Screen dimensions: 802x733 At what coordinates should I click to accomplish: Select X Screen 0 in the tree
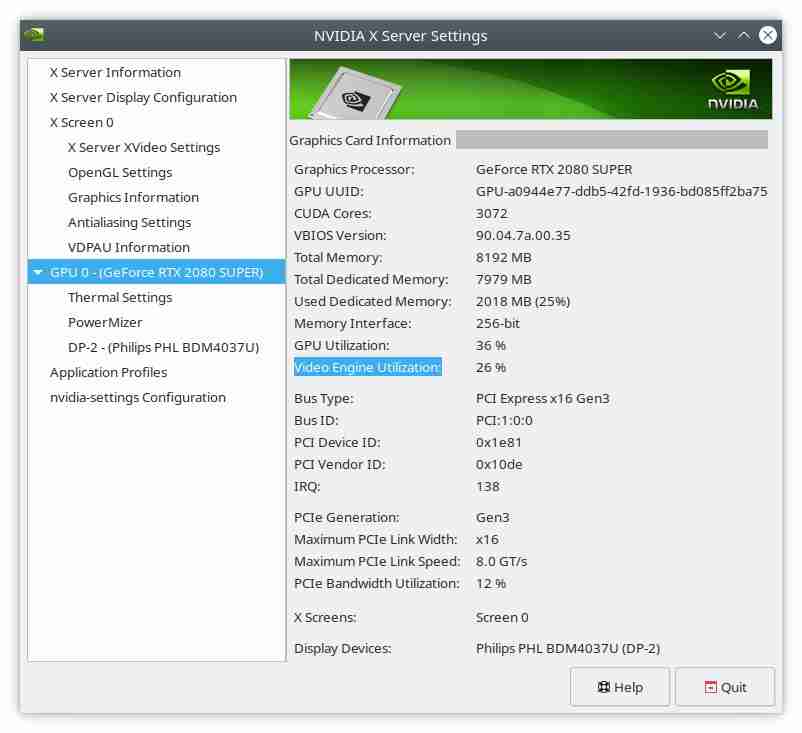(81, 123)
